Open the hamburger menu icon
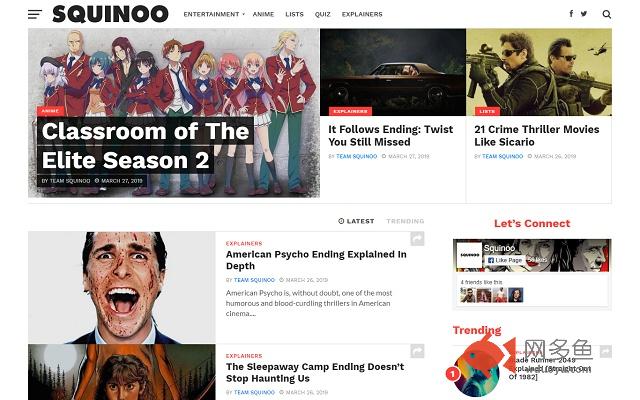The image size is (640, 400). click(x=35, y=14)
